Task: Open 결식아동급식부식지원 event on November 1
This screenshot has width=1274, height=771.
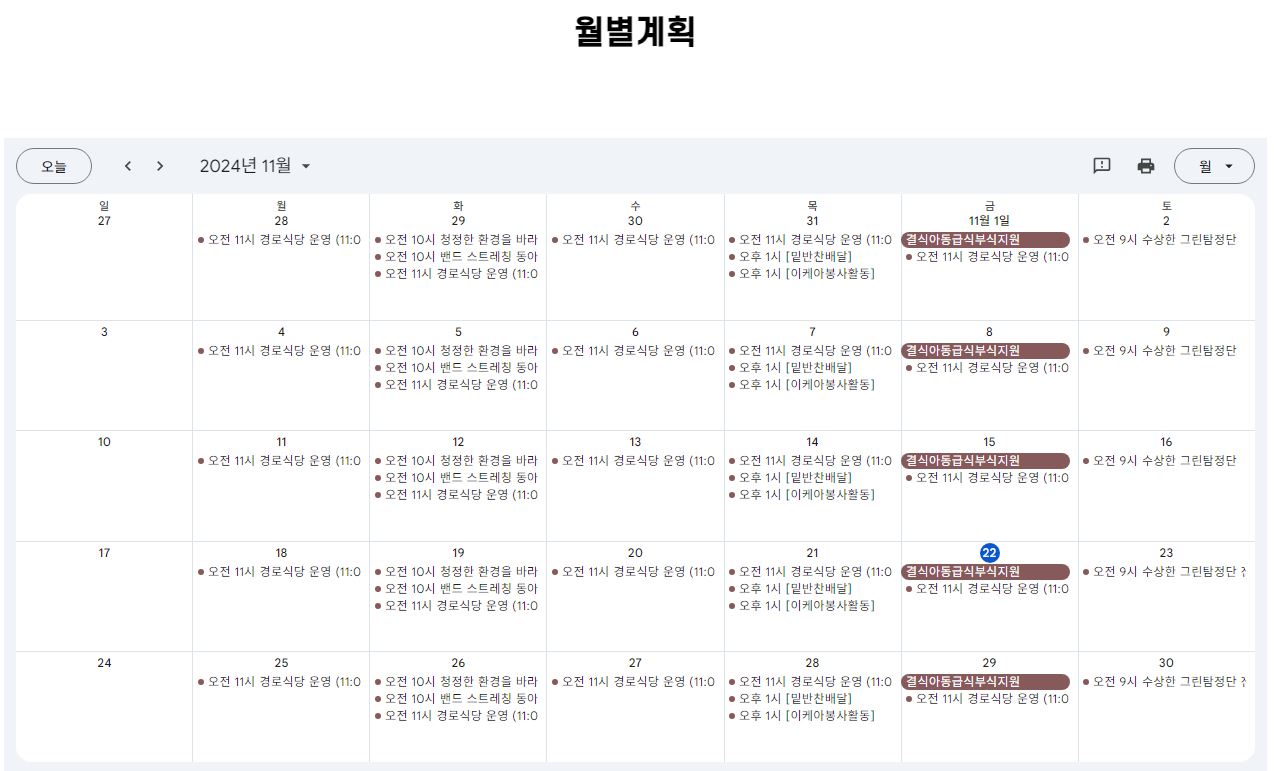Action: [986, 240]
